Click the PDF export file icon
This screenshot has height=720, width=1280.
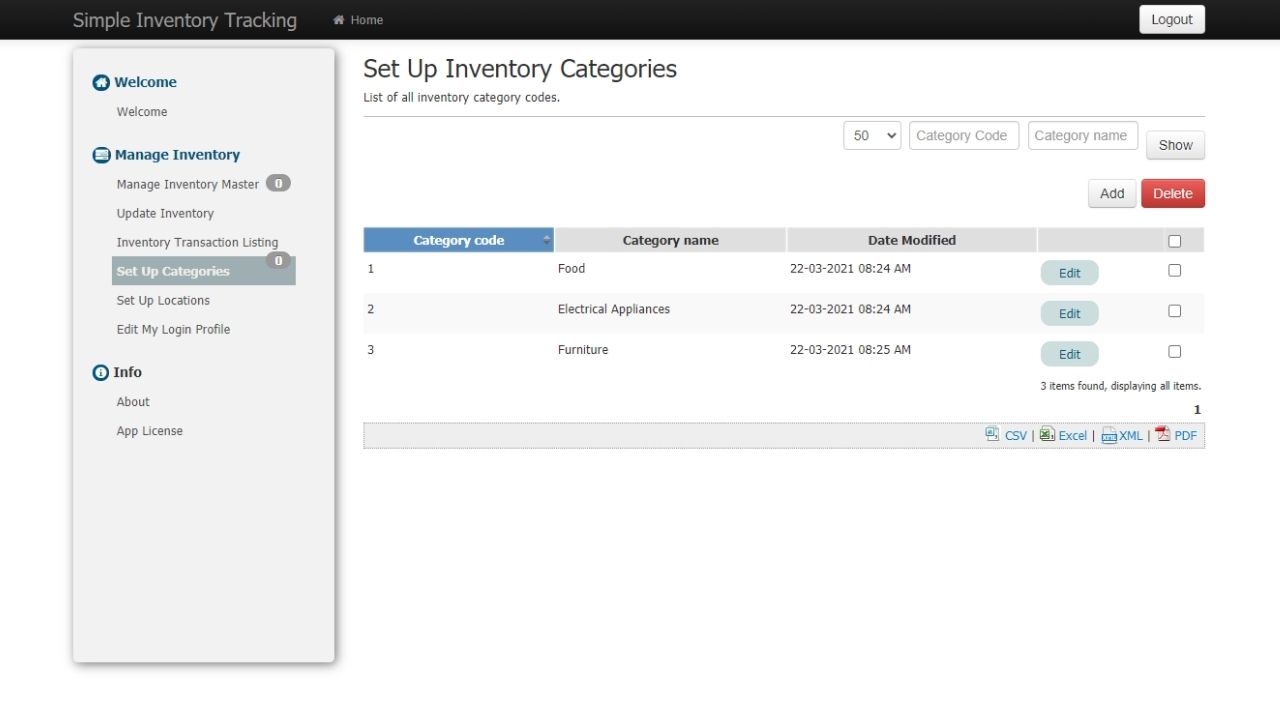tap(1163, 434)
